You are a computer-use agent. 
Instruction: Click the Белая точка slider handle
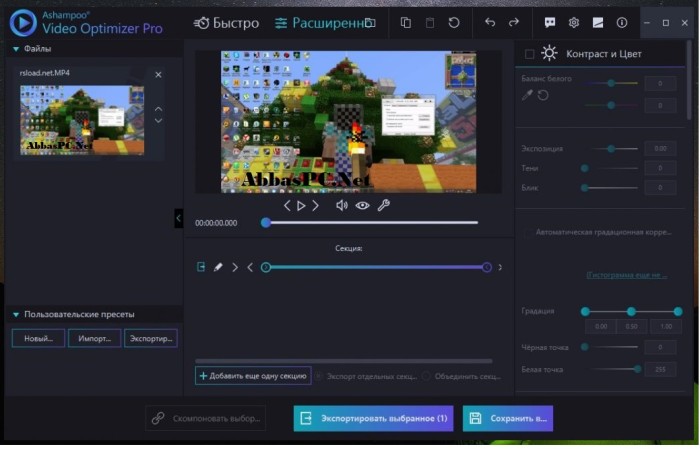click(x=638, y=369)
